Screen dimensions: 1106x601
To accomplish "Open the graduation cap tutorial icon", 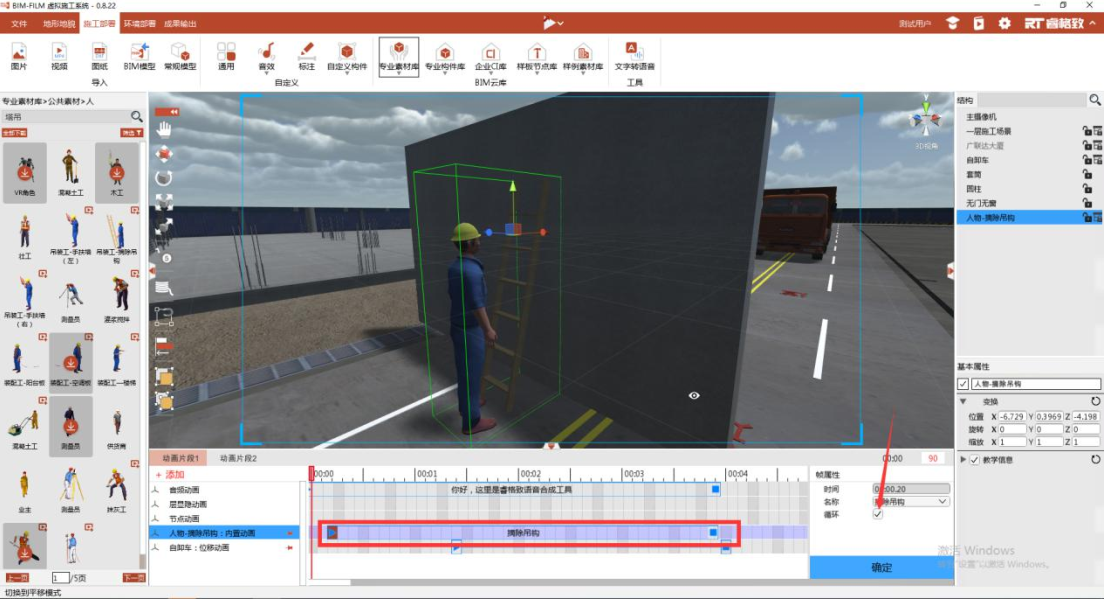I will (952, 23).
